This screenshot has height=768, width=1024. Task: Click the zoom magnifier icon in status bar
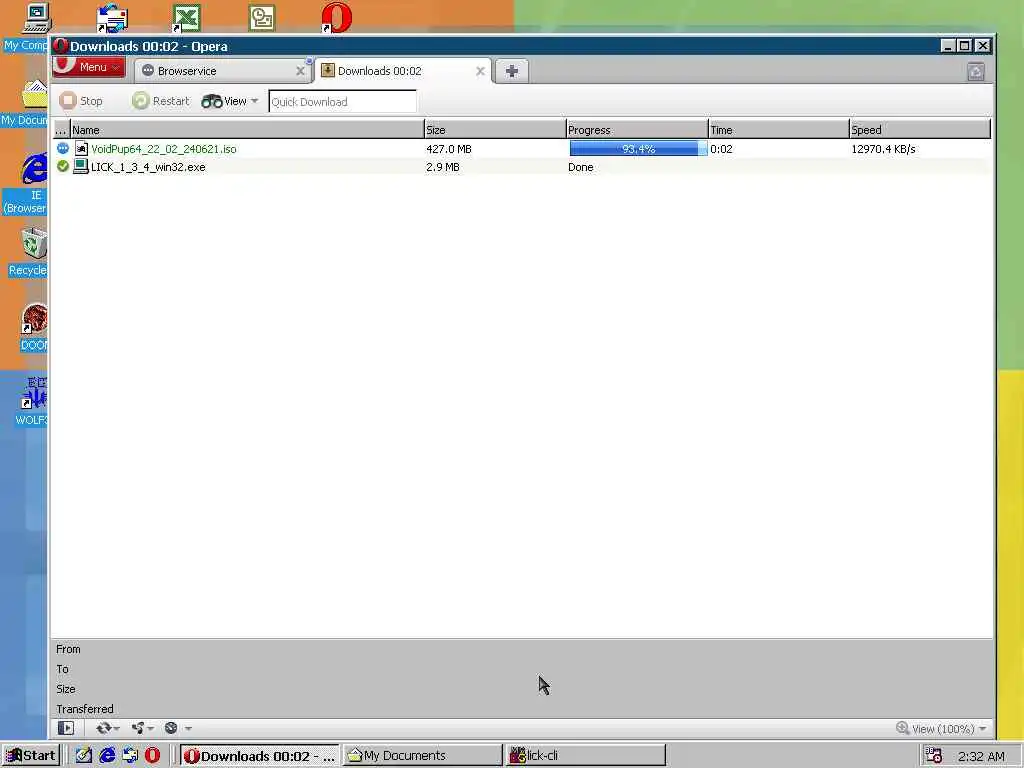point(903,728)
